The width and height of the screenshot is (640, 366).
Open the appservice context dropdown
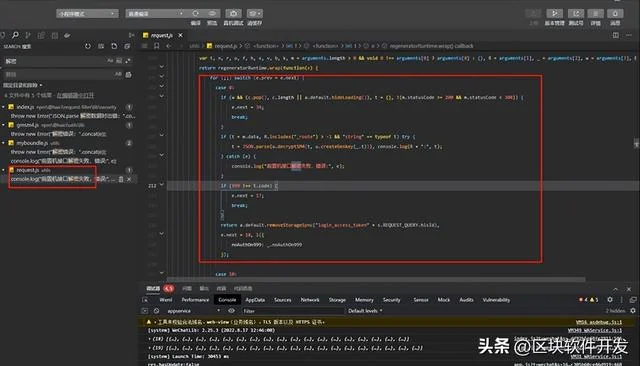193,311
